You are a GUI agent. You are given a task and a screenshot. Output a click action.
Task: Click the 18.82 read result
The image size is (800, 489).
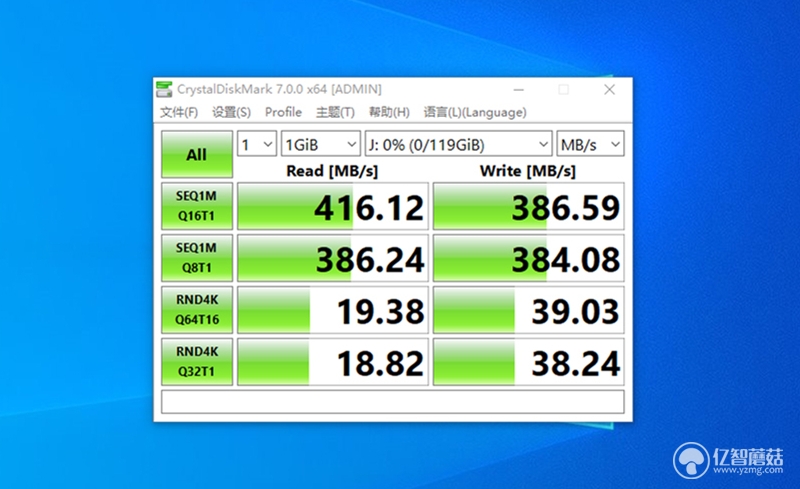[333, 362]
